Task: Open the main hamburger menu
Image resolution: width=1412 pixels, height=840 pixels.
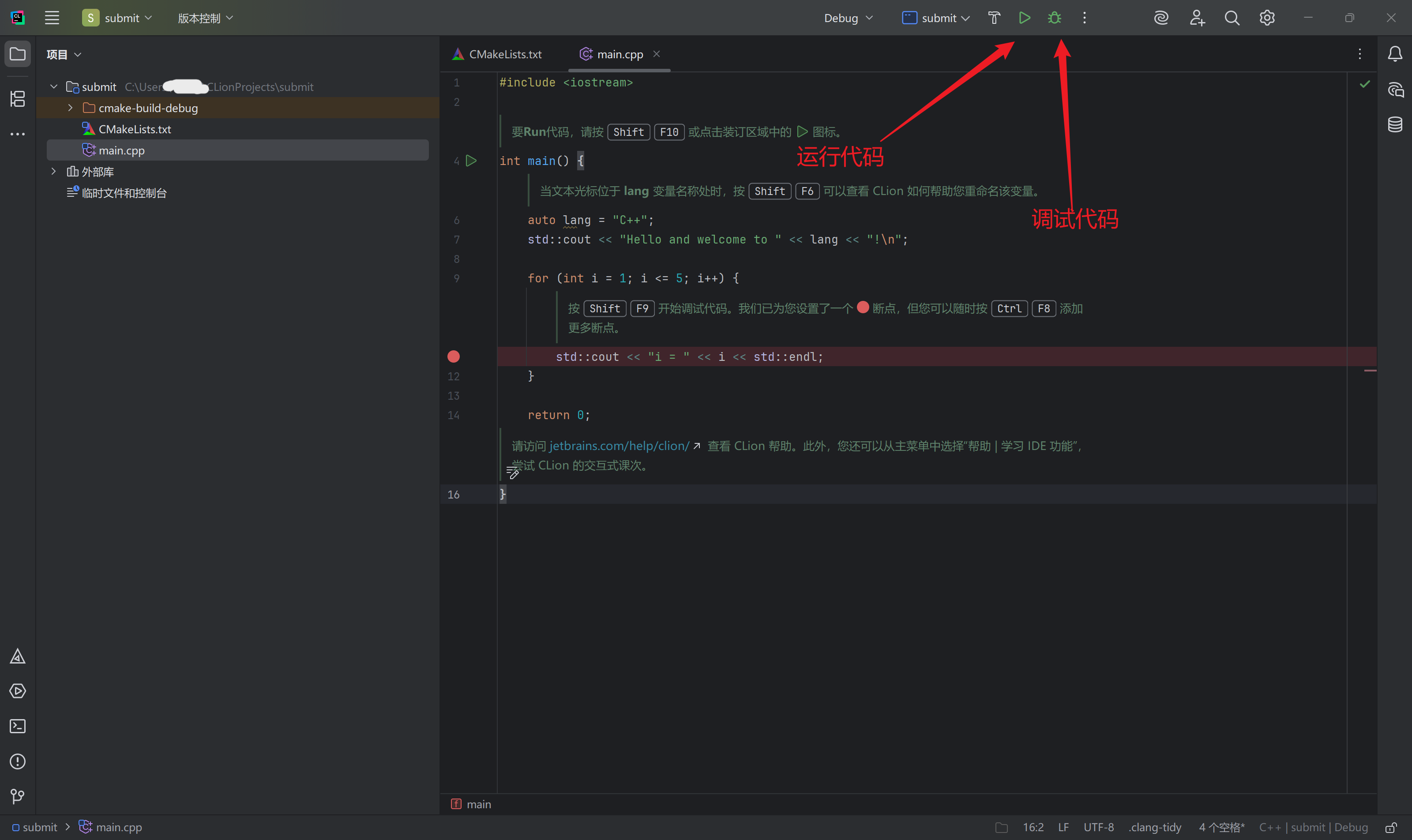Action: click(52, 18)
